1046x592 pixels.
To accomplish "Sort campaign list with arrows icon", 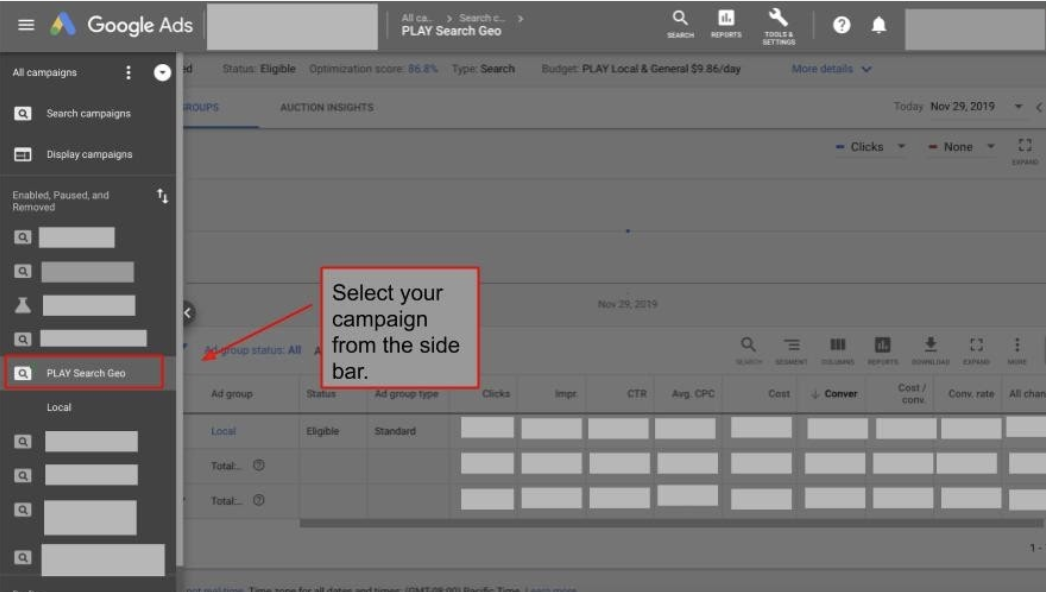I will point(162,196).
